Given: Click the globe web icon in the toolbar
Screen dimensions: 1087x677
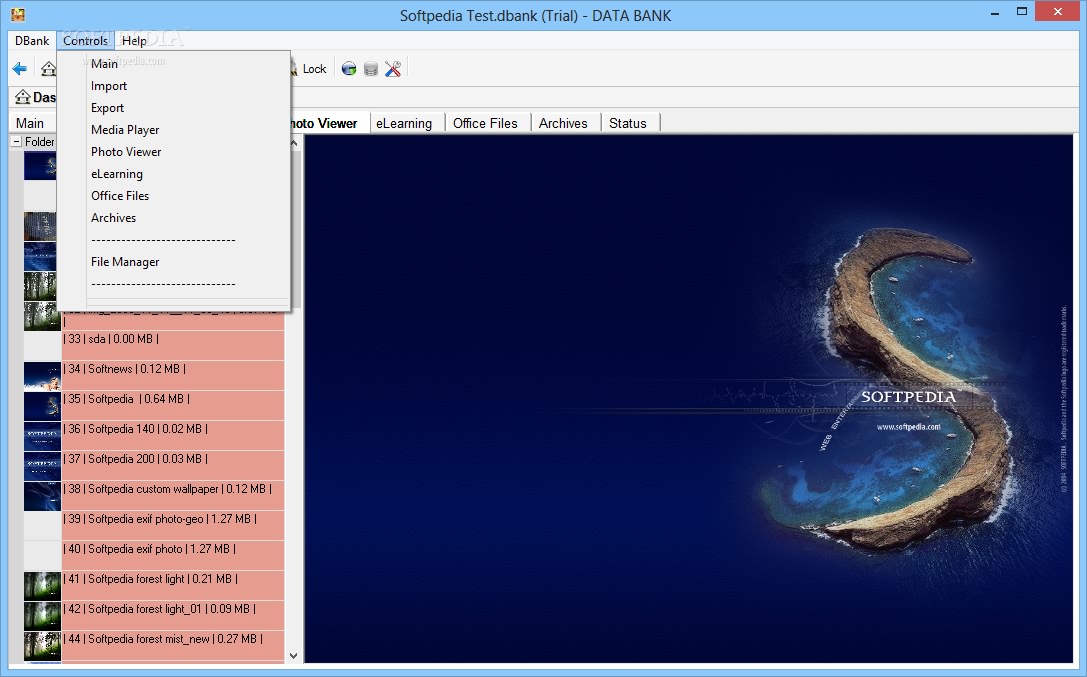Looking at the screenshot, I should tap(349, 69).
